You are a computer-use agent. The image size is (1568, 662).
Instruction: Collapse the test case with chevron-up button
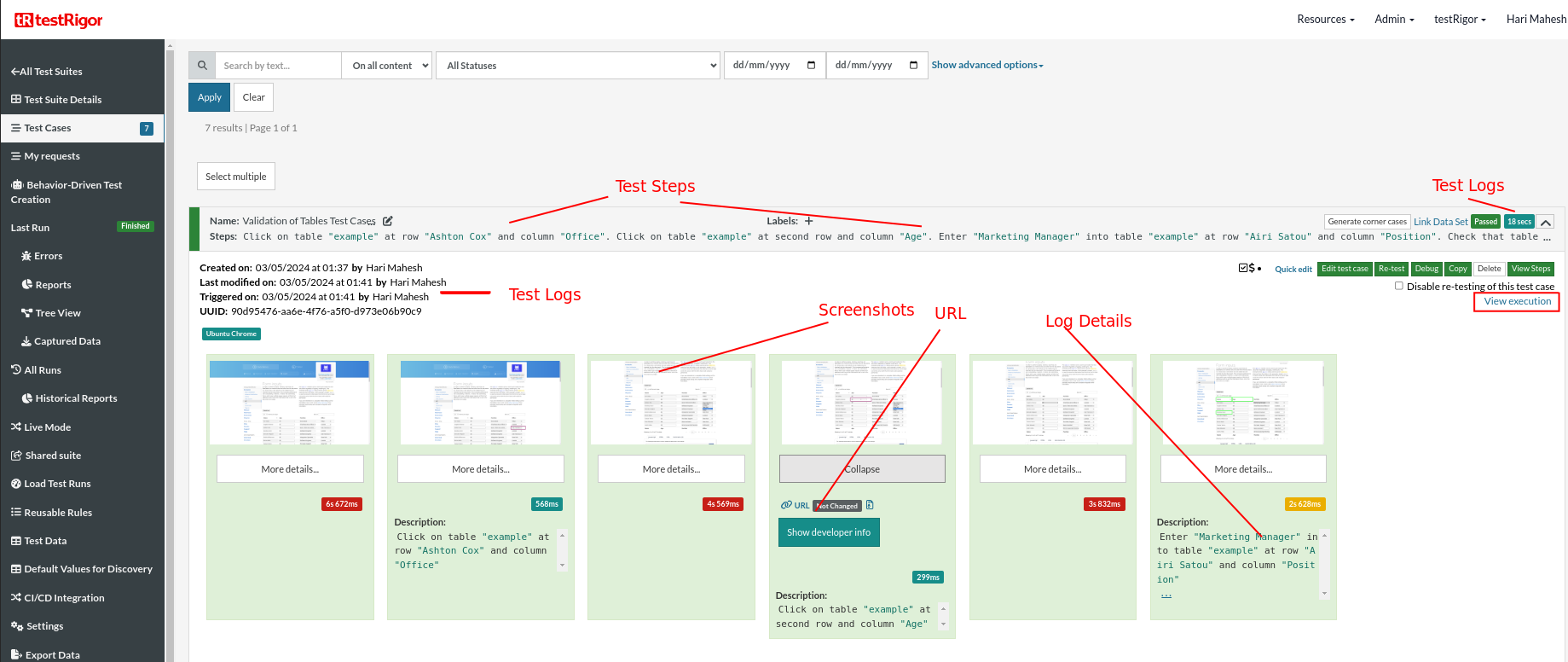pyautogui.click(x=1545, y=222)
